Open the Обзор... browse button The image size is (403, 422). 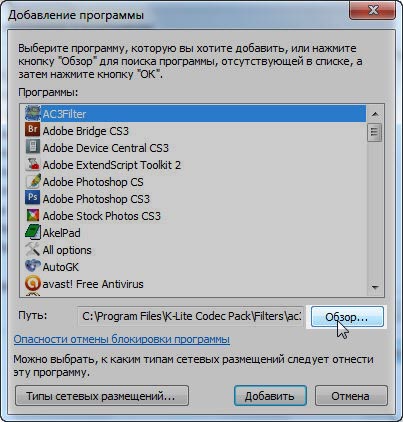[x=347, y=317]
